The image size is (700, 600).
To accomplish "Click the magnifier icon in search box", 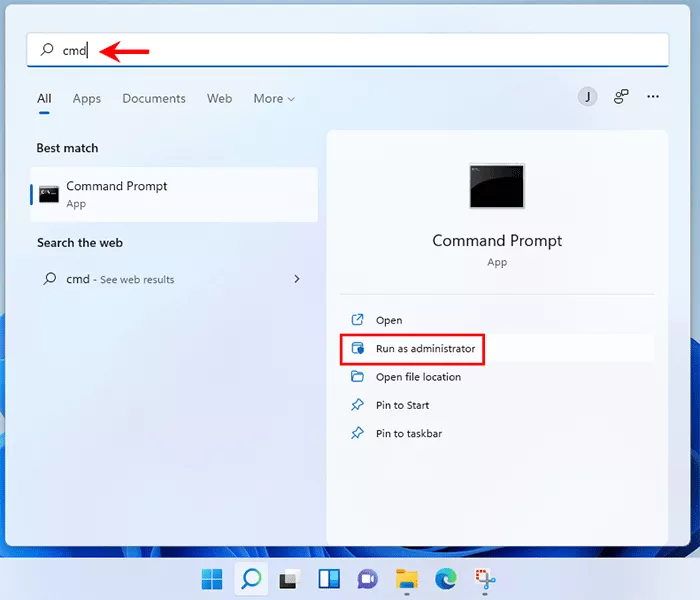I will pyautogui.click(x=47, y=50).
